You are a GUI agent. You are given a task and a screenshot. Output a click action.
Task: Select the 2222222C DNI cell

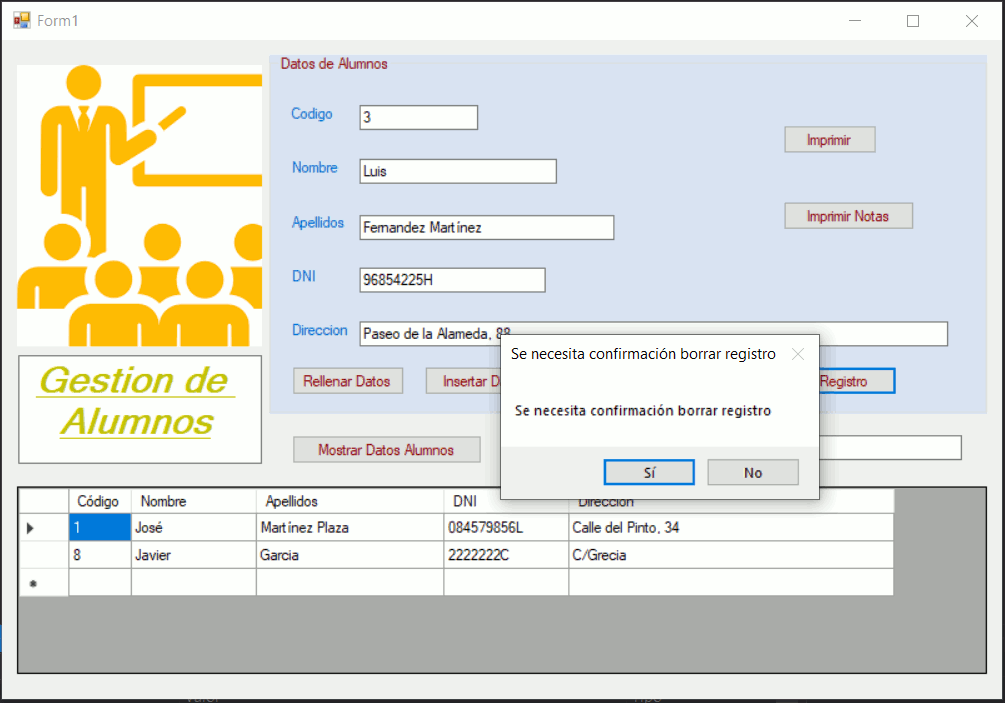tap(506, 555)
